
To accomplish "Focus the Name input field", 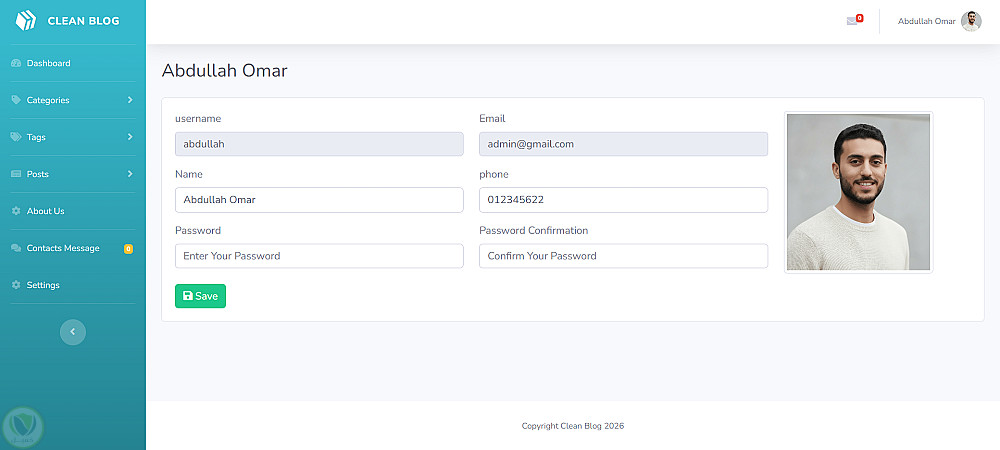I will 319,200.
